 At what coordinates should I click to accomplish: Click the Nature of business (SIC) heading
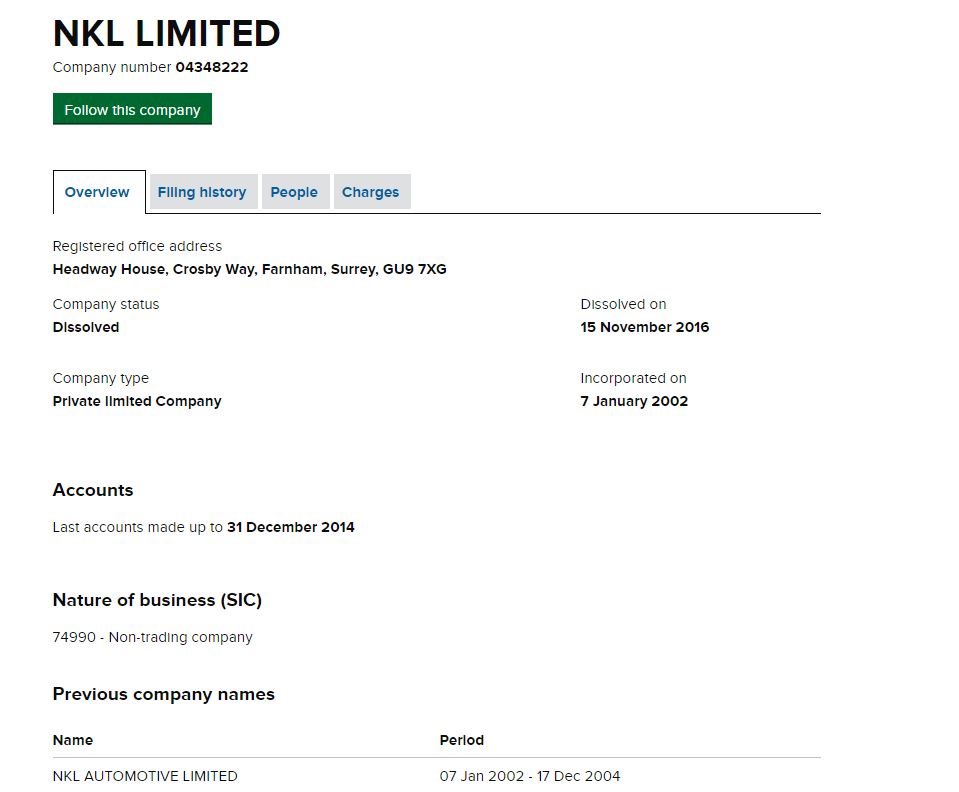157,600
